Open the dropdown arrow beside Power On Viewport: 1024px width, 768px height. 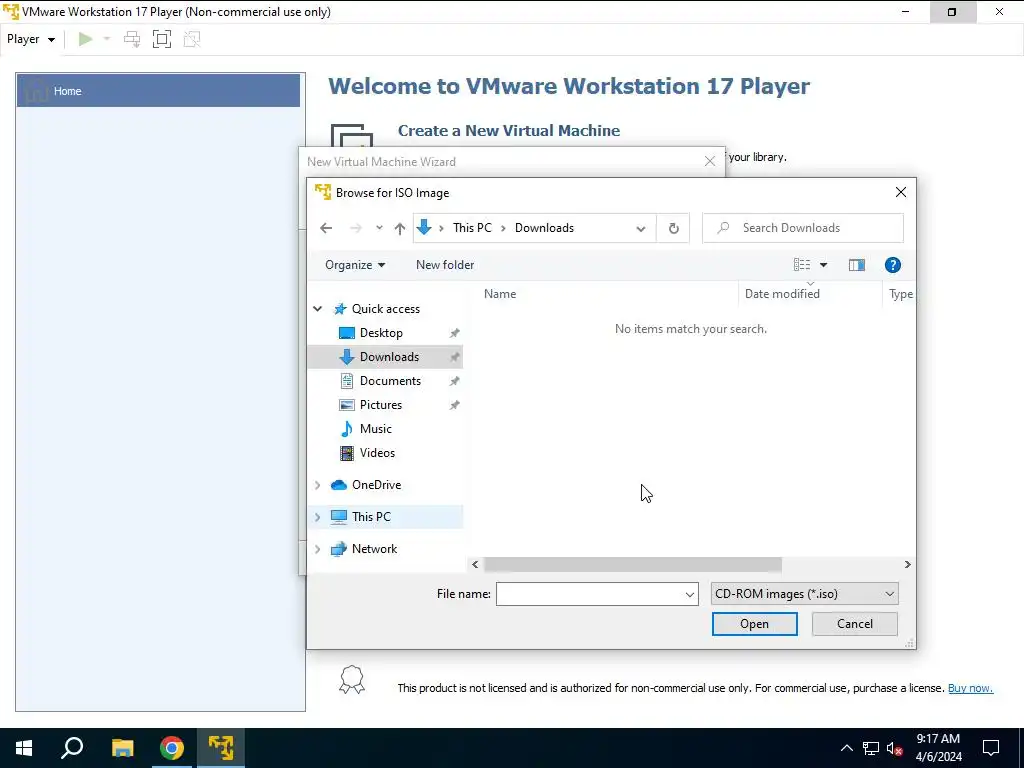(x=106, y=39)
